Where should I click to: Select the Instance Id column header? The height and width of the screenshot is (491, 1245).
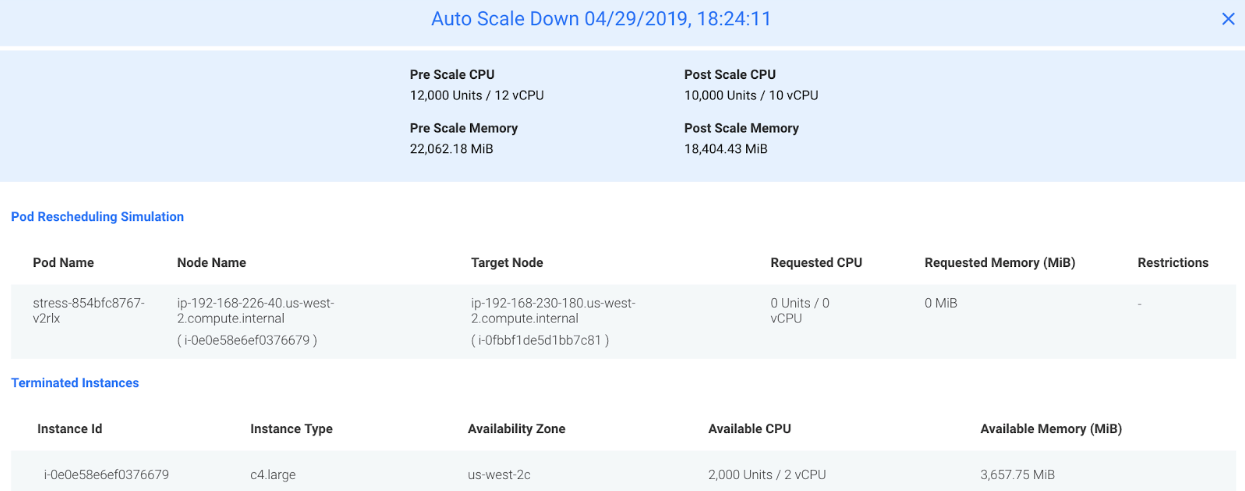click(70, 429)
